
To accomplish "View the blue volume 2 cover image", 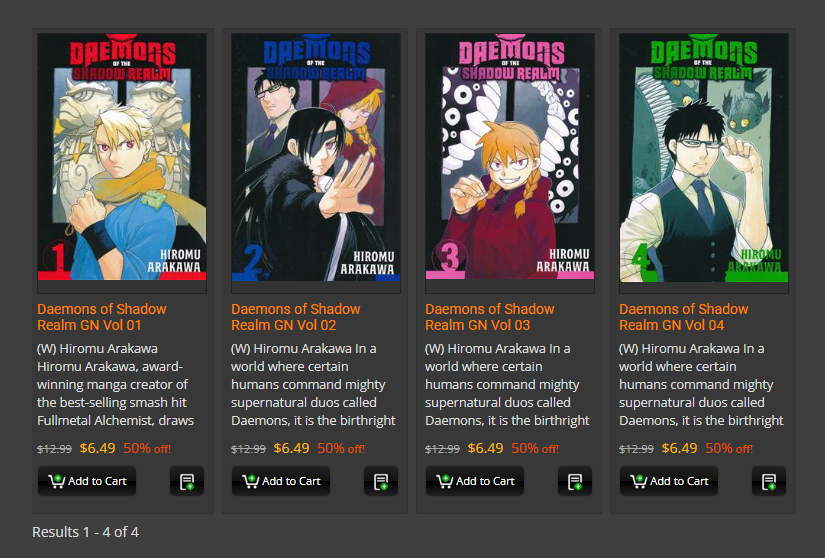I will (x=316, y=157).
